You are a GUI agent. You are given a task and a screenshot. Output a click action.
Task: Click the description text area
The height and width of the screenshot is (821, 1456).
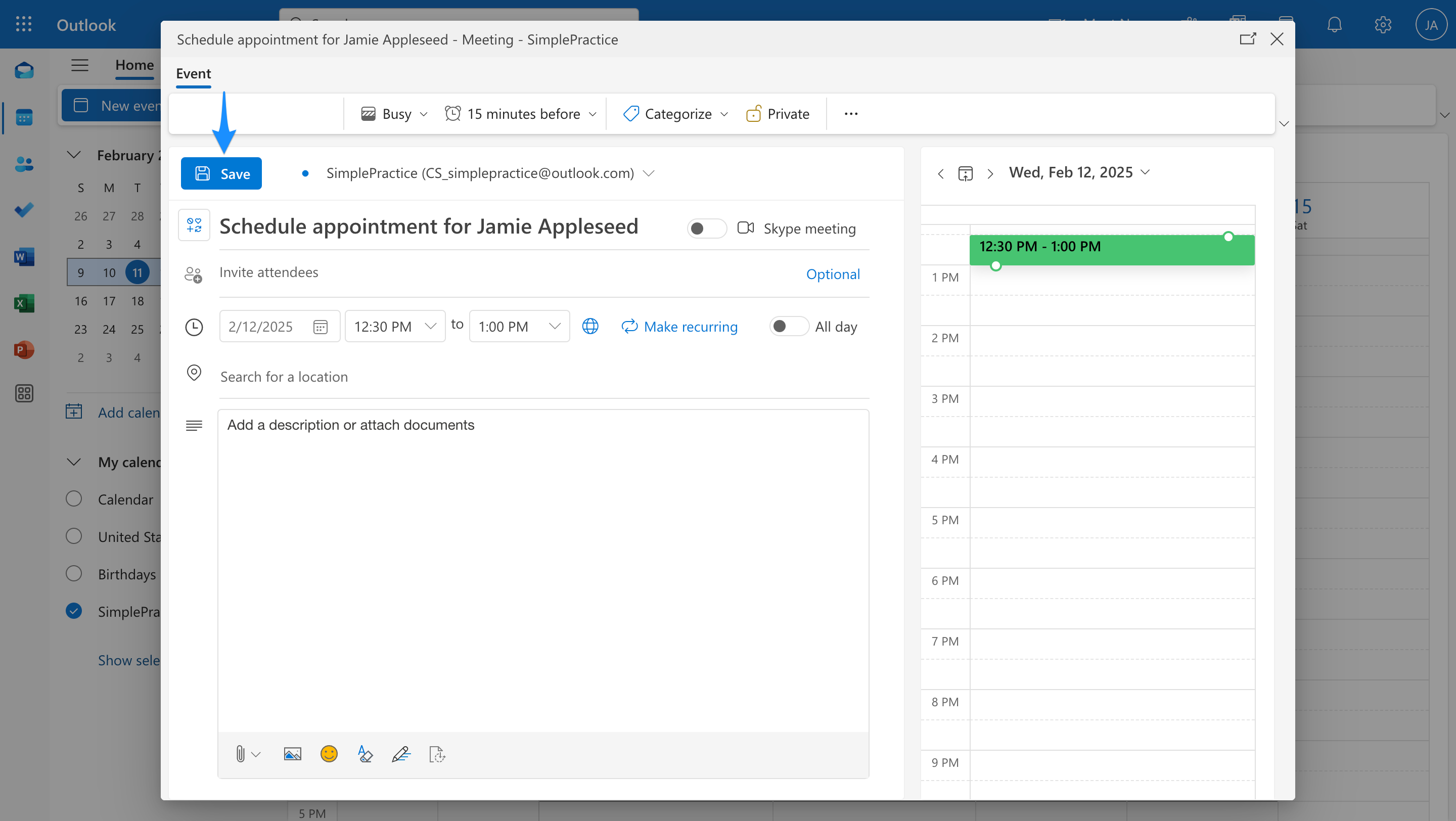point(543,571)
